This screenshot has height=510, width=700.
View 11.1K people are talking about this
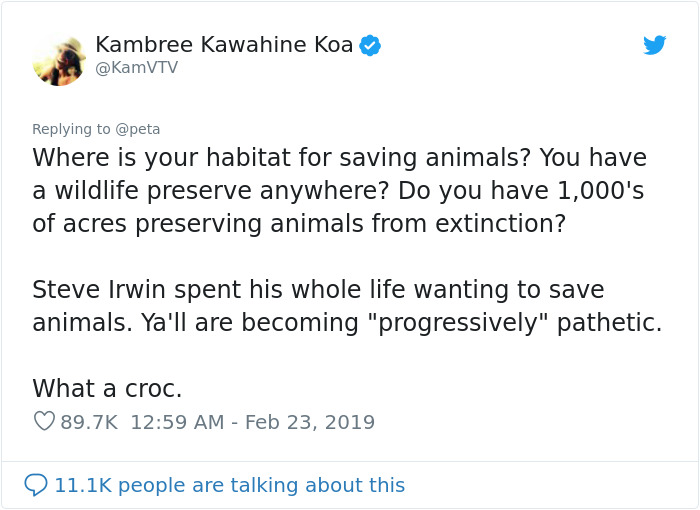click(x=229, y=485)
